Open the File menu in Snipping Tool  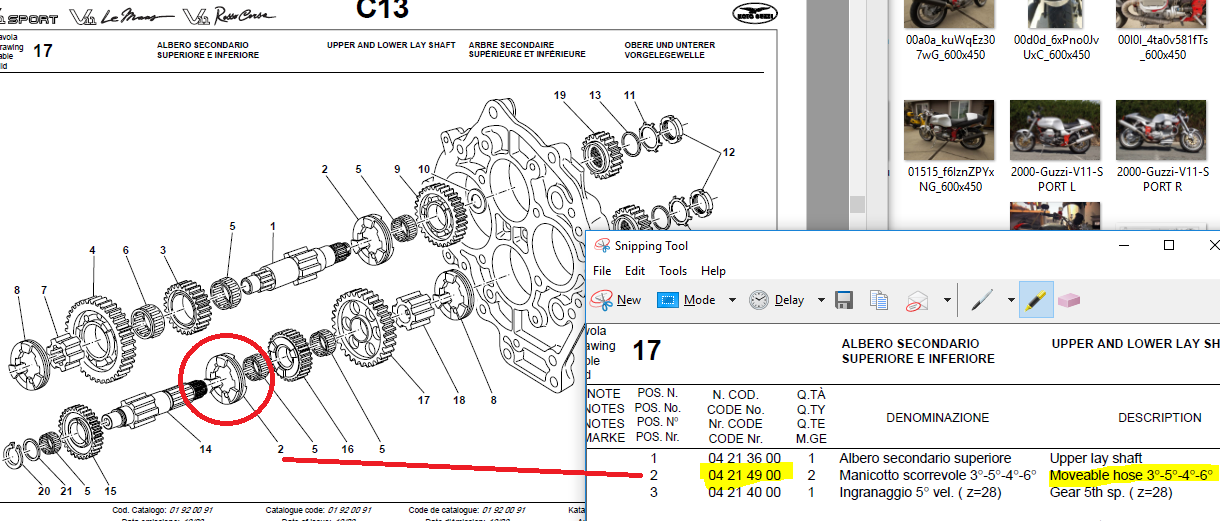[x=602, y=271]
